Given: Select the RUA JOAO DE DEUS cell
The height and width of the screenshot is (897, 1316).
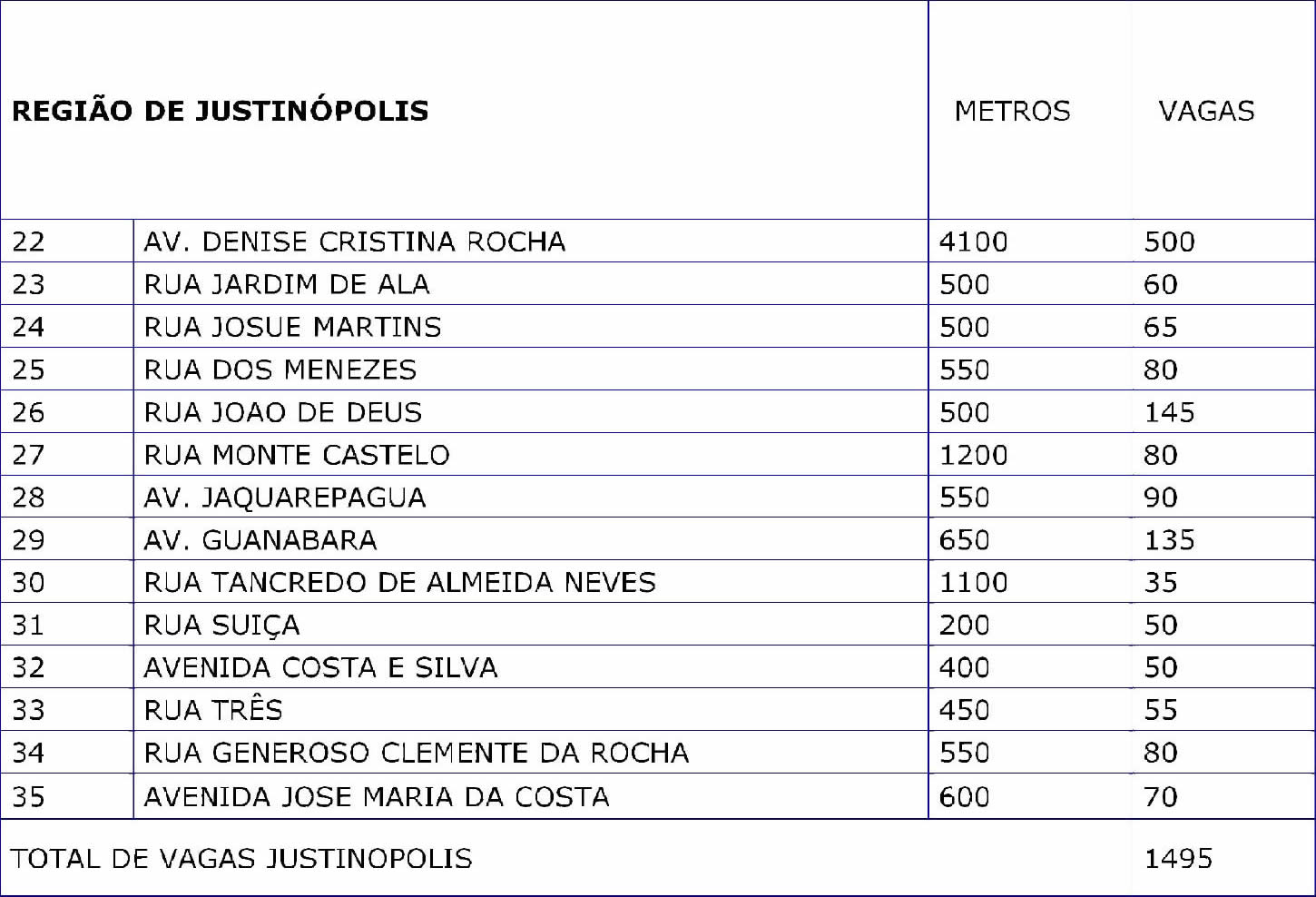Looking at the screenshot, I should pyautogui.click(x=283, y=412).
